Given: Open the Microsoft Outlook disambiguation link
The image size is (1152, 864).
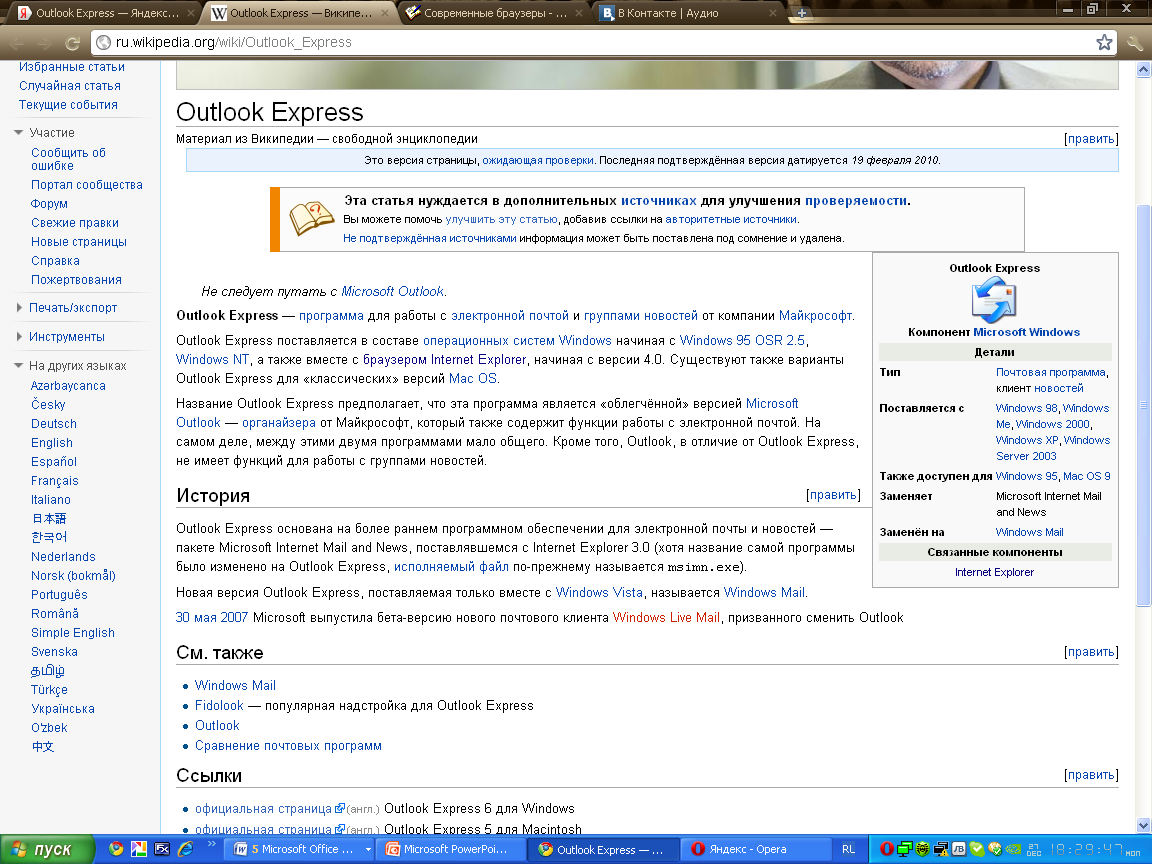Looking at the screenshot, I should click(392, 292).
